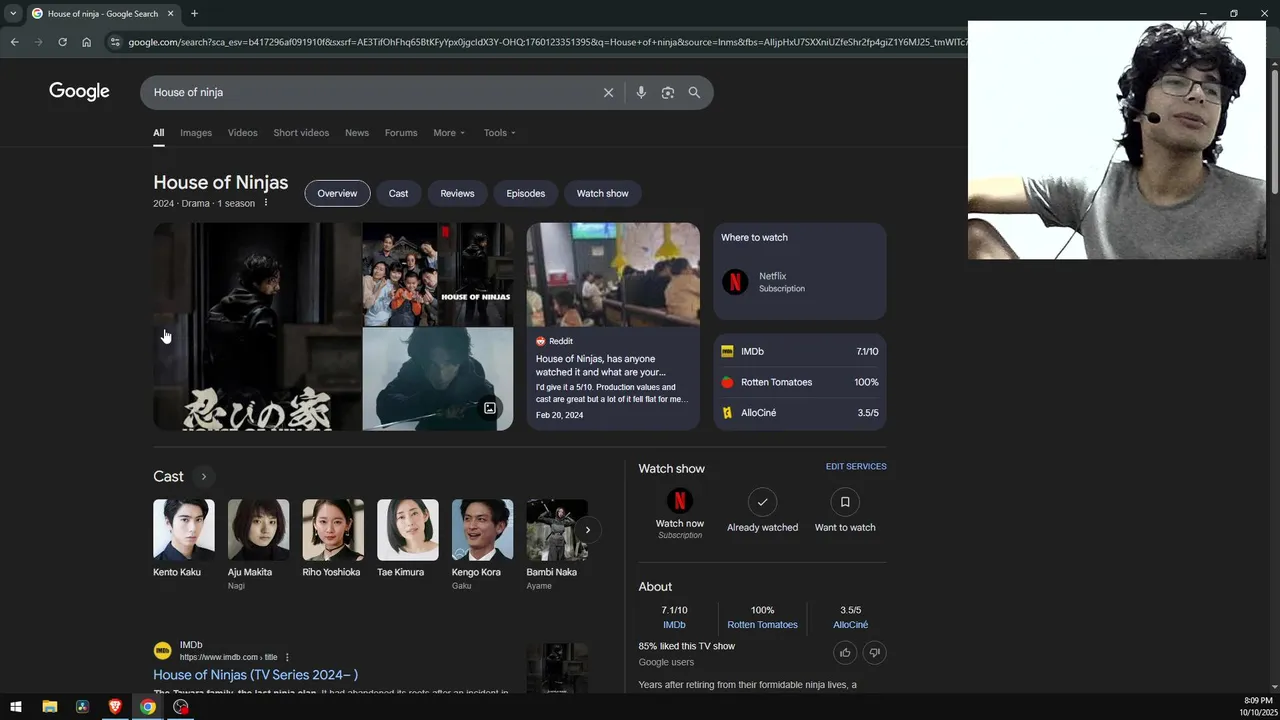This screenshot has height=720, width=1280.
Task: Open Chrome from the taskbar
Action: click(x=148, y=707)
